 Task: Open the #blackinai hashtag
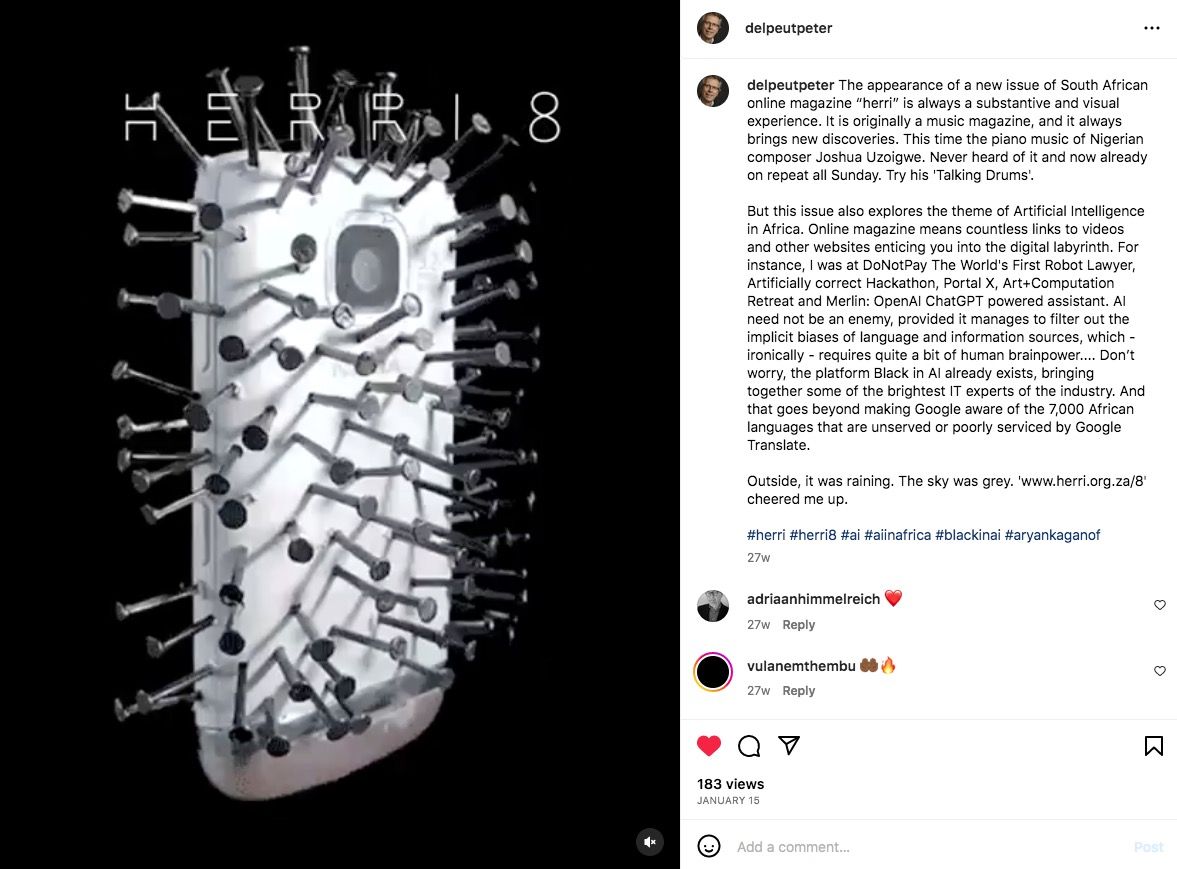click(968, 535)
